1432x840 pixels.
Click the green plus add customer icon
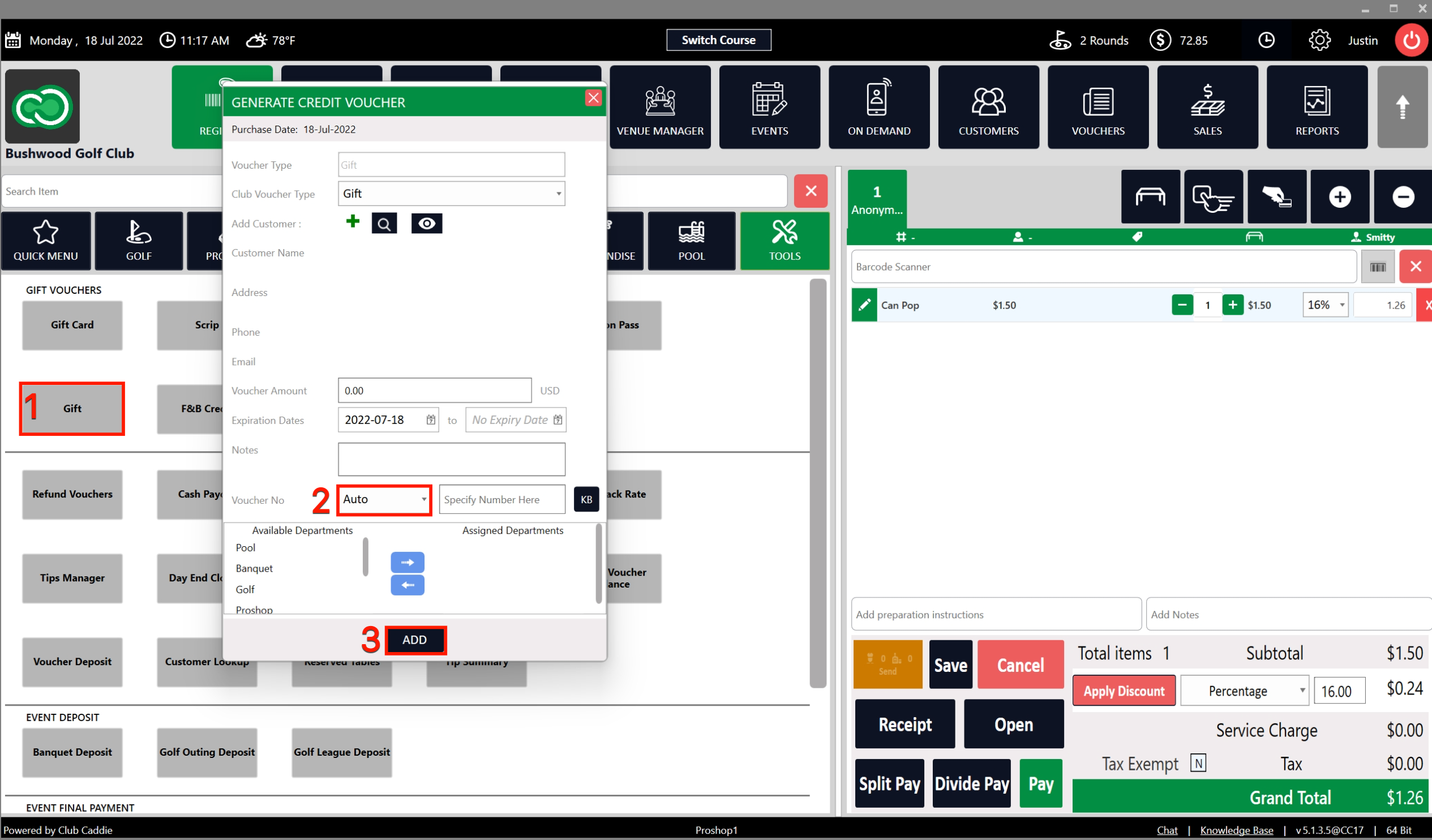click(353, 222)
